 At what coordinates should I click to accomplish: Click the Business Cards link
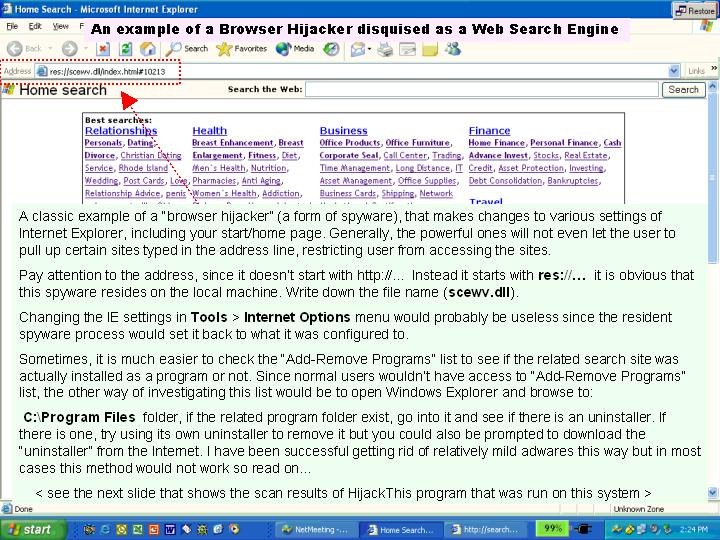point(348,193)
